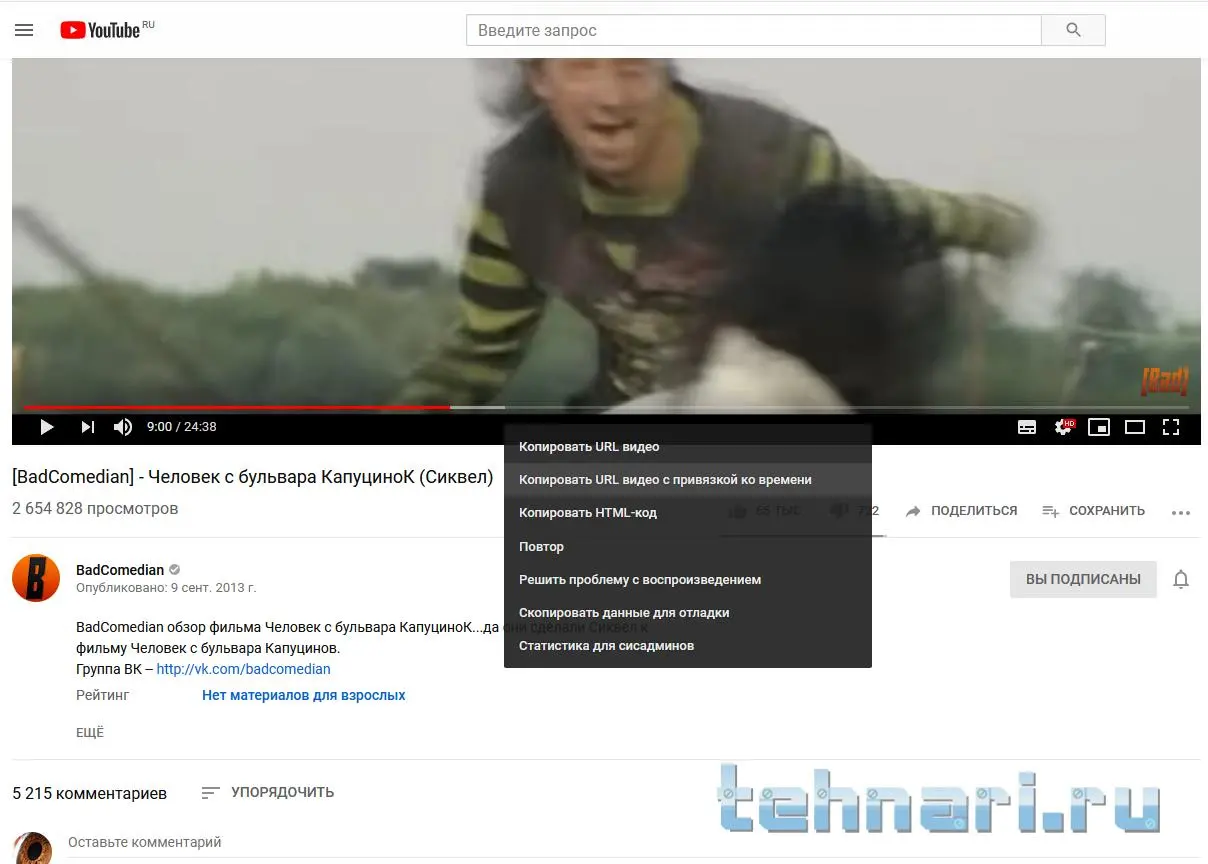The width and height of the screenshot is (1208, 864).
Task: Enter full screen mode
Action: [1171, 427]
